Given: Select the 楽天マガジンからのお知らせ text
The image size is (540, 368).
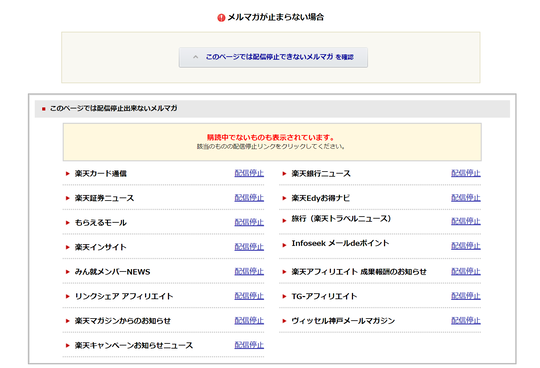Looking at the screenshot, I should [123, 321].
